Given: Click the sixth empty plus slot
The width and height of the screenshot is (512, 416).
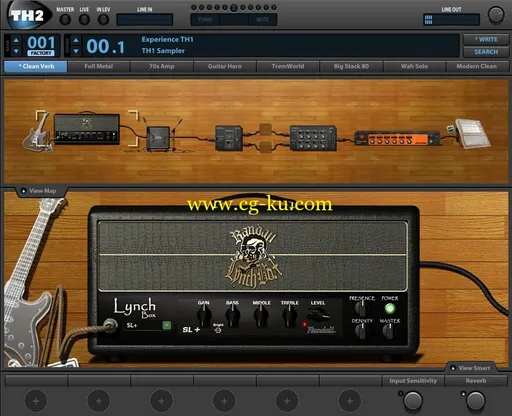Looking at the screenshot, I should [350, 401].
